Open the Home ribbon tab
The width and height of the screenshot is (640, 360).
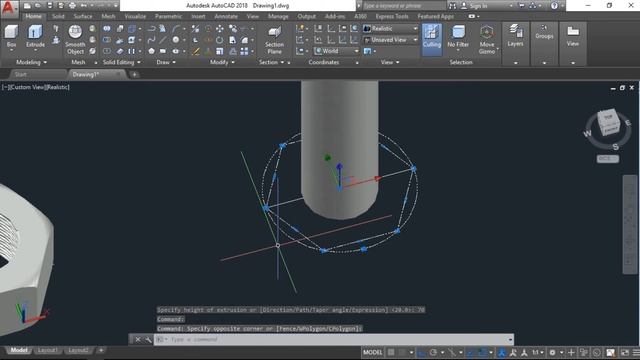(x=33, y=16)
